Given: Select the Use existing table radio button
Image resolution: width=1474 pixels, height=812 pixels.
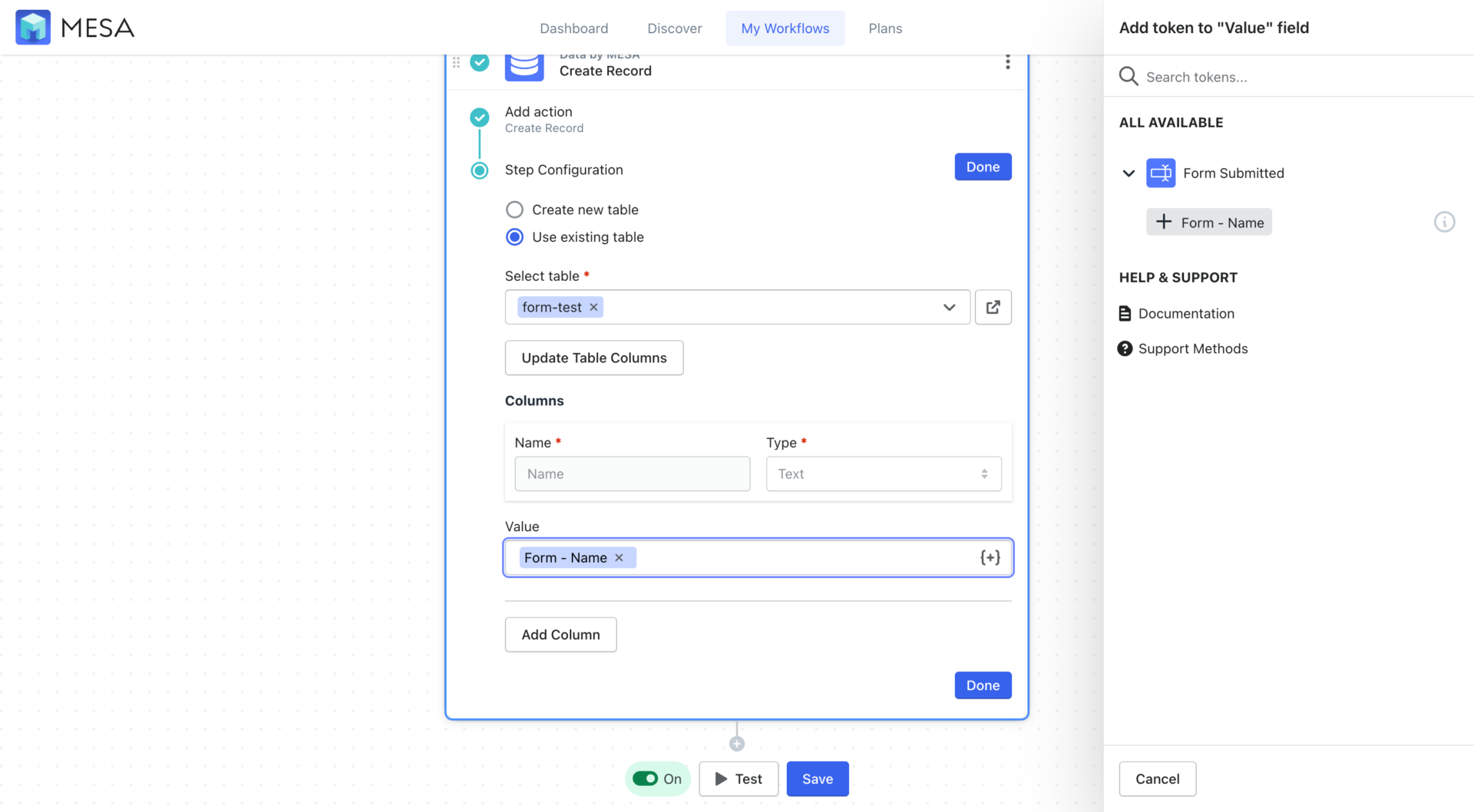Looking at the screenshot, I should coord(514,237).
